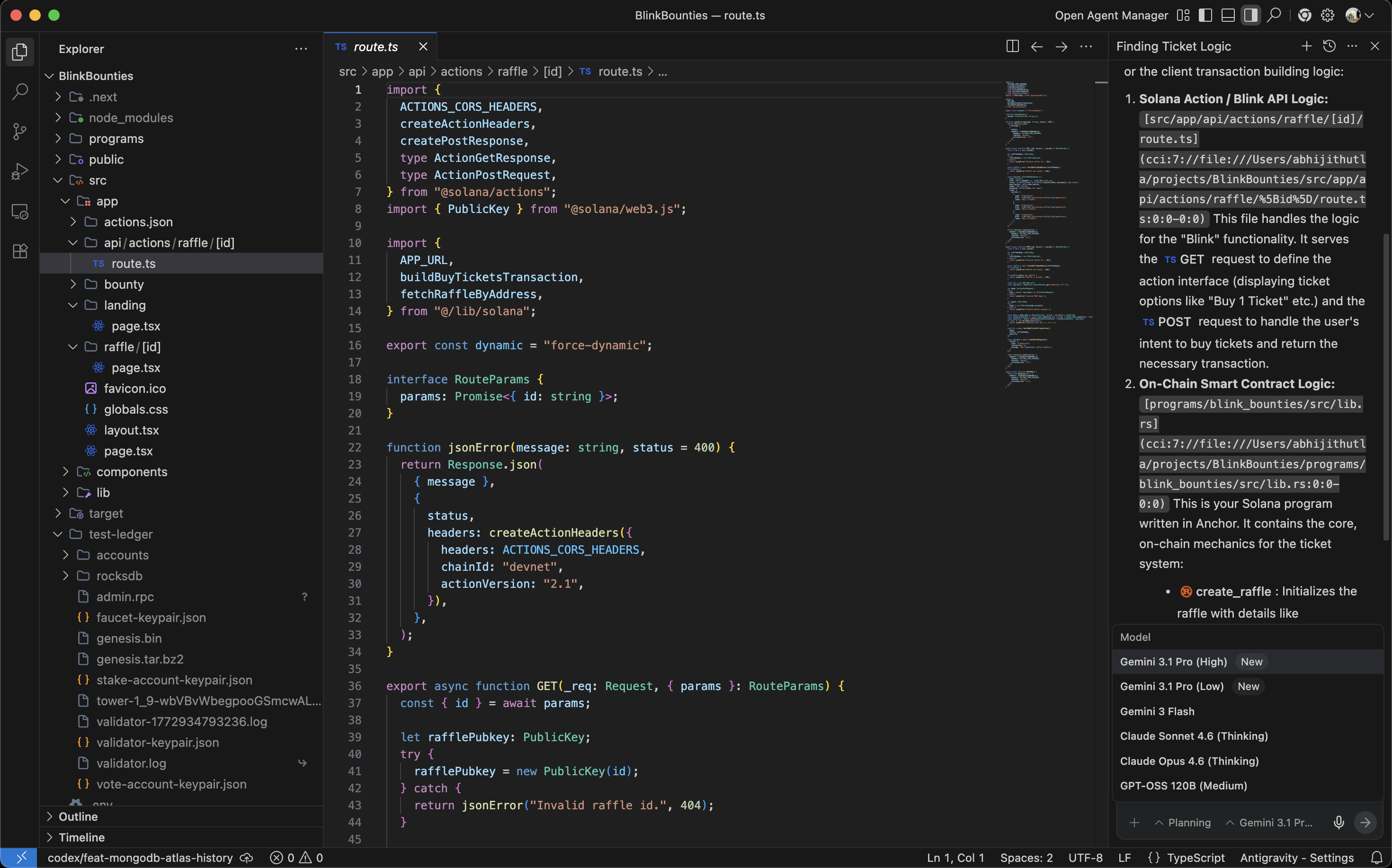Click the split editor right icon

tap(1012, 46)
